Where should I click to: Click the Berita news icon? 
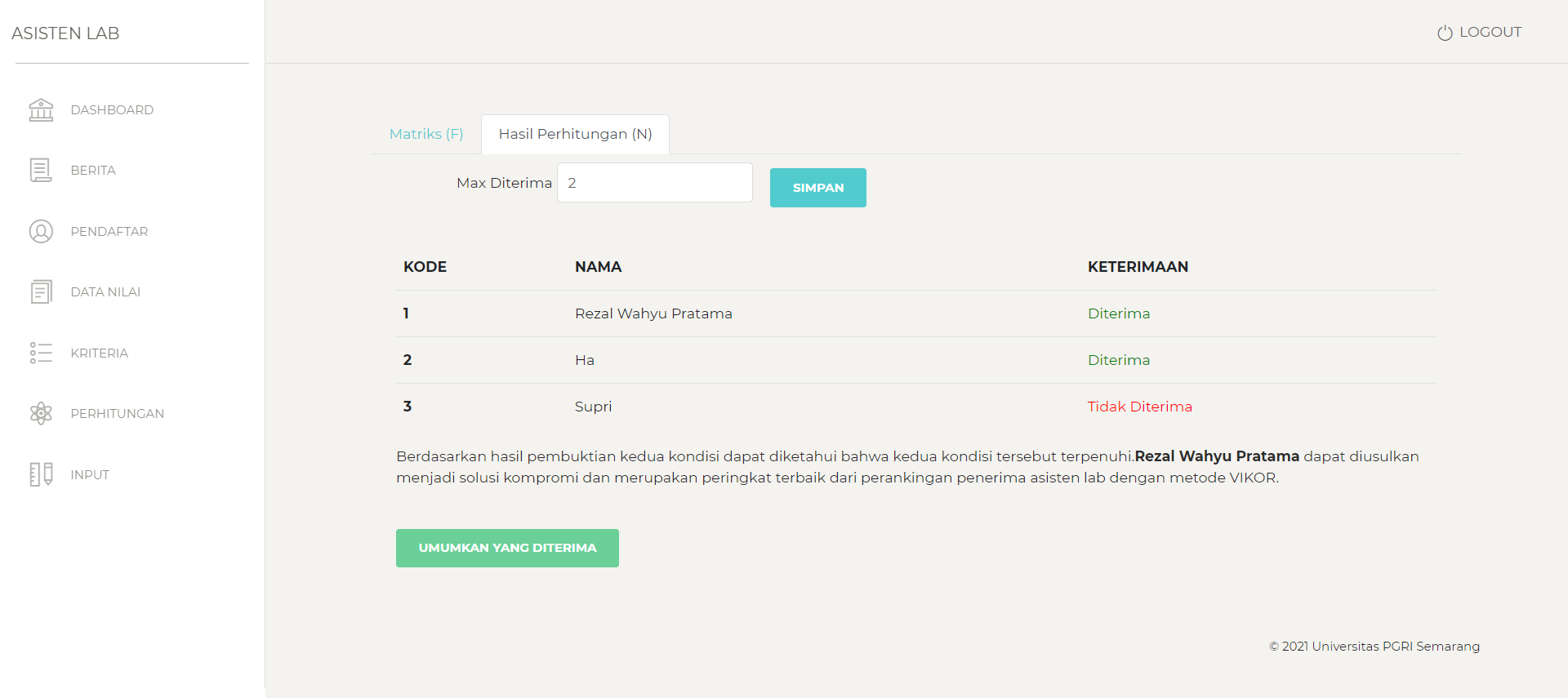coord(41,170)
